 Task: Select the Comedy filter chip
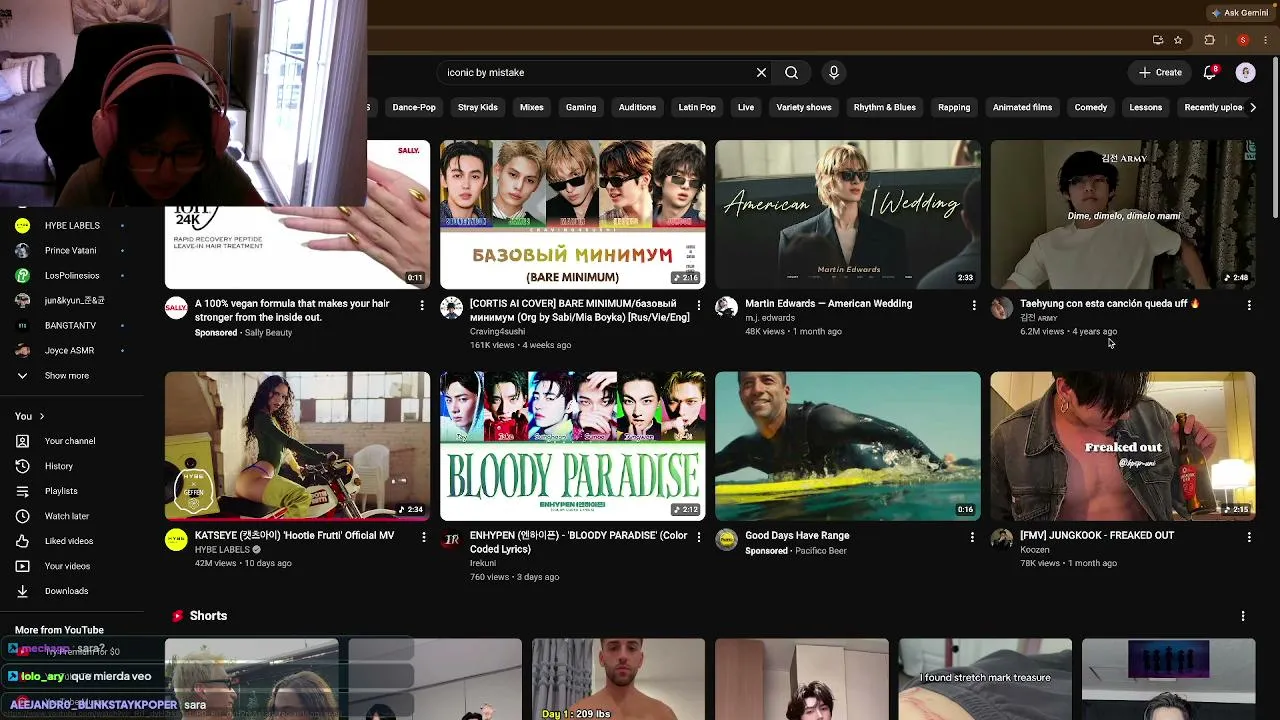click(1091, 107)
